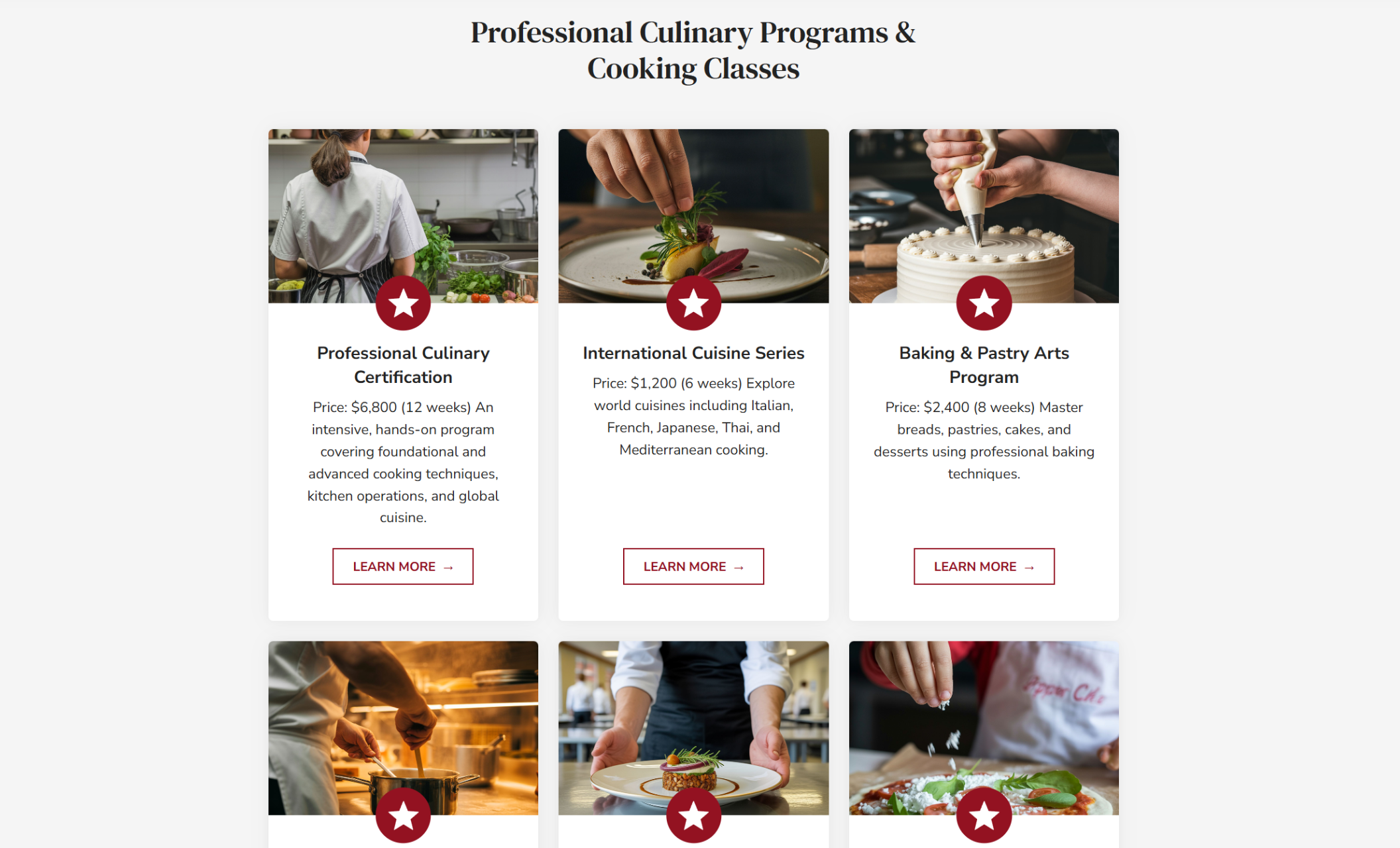
Task: Click the Professional Culinary Programs page heading
Action: pos(693,50)
